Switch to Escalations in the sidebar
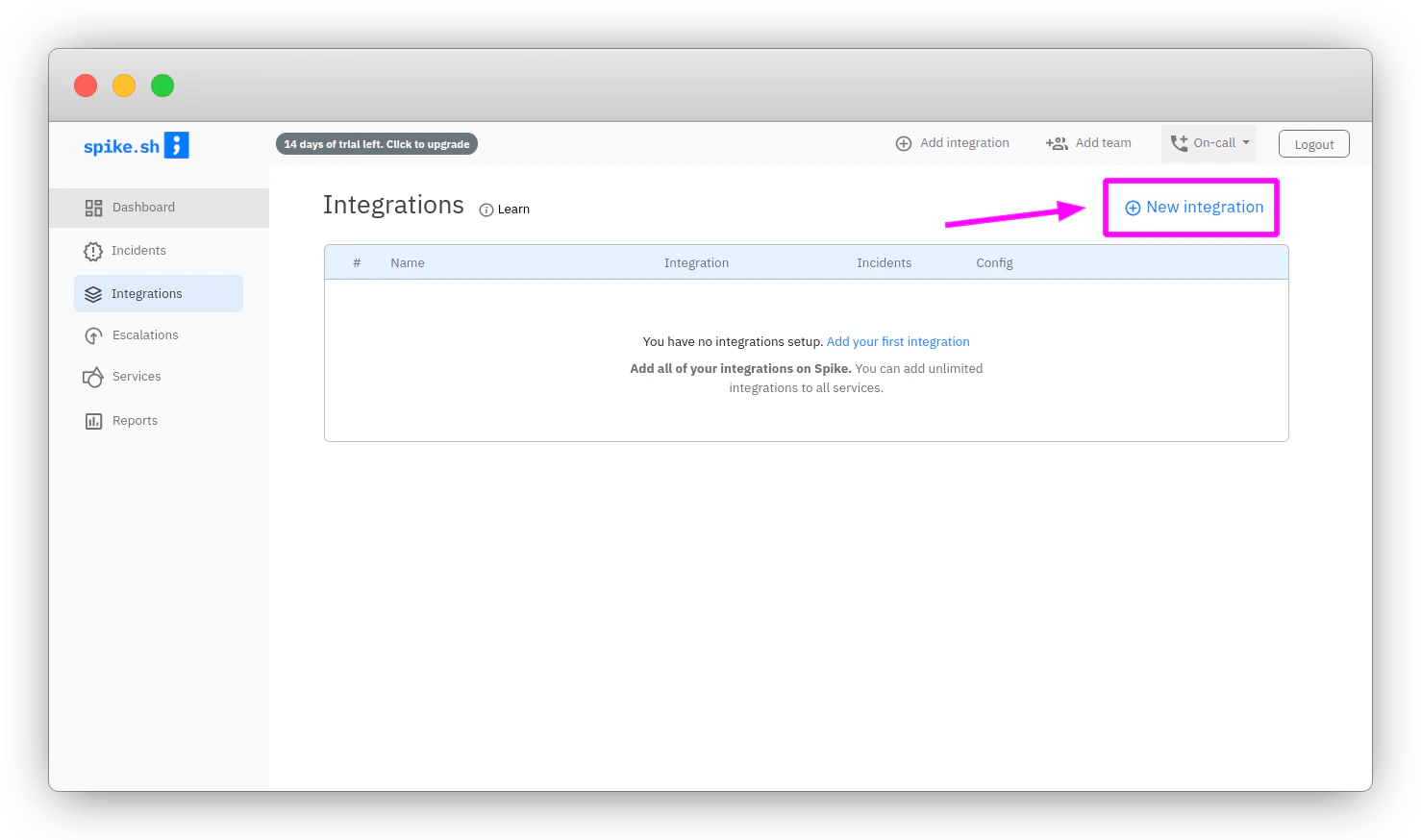The image size is (1421, 840). click(x=145, y=334)
